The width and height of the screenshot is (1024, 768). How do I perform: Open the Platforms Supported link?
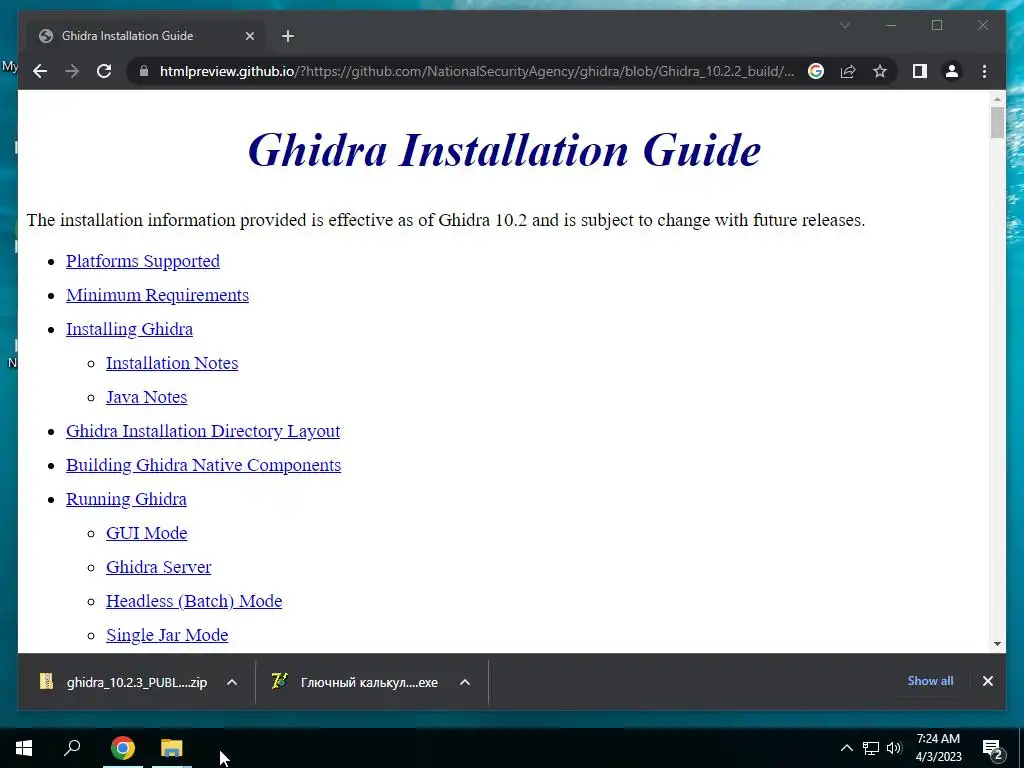pos(142,261)
